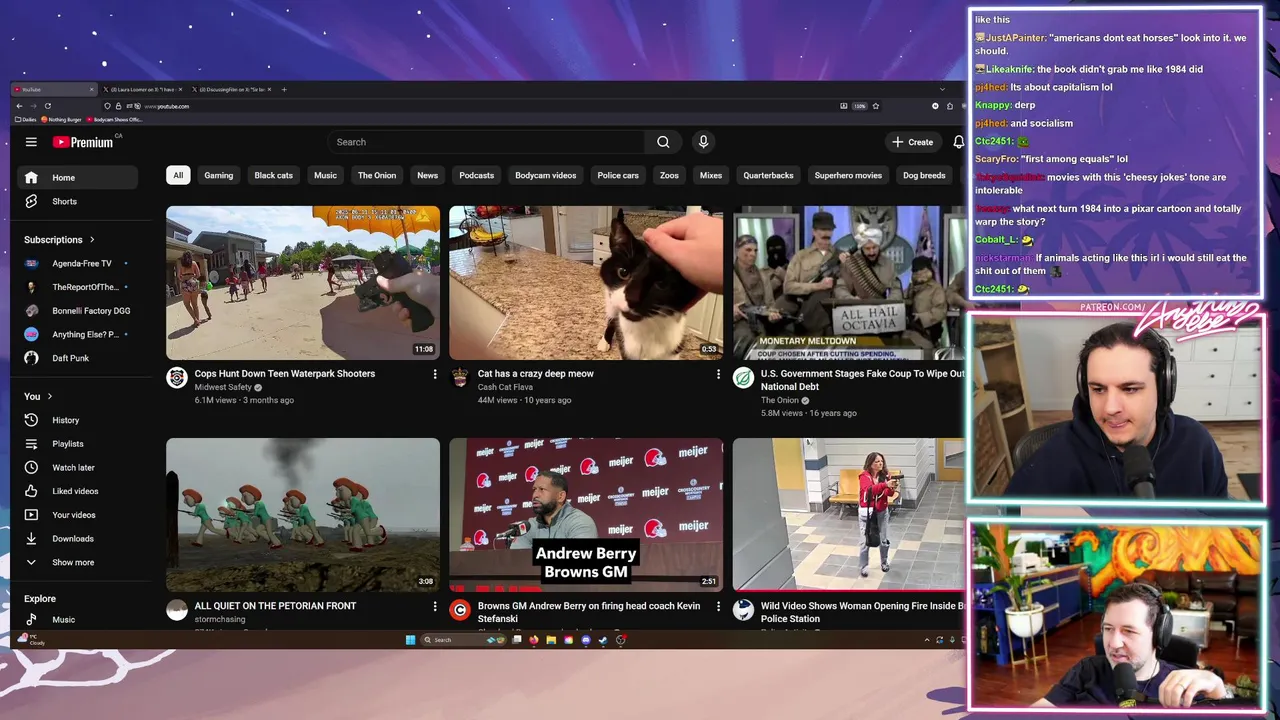Open Liked videos in the sidebar

tap(78, 491)
